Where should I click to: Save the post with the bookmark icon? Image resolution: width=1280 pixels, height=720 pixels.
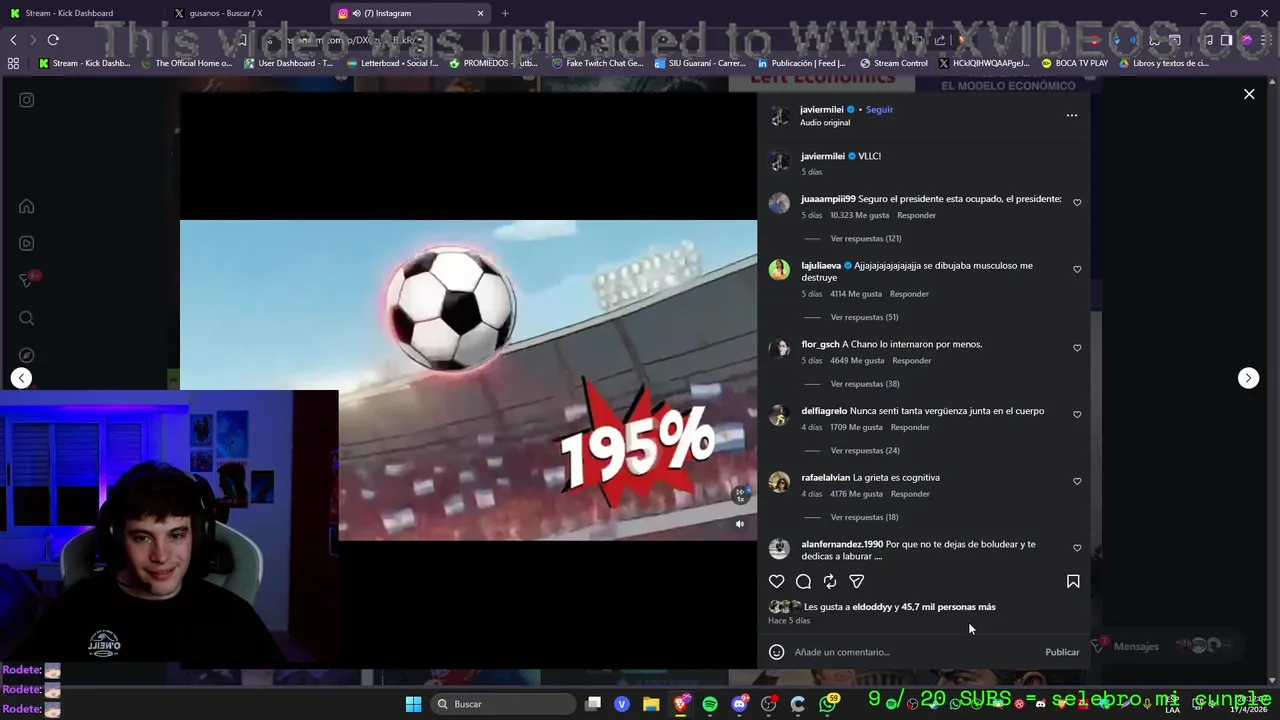tap(1073, 581)
